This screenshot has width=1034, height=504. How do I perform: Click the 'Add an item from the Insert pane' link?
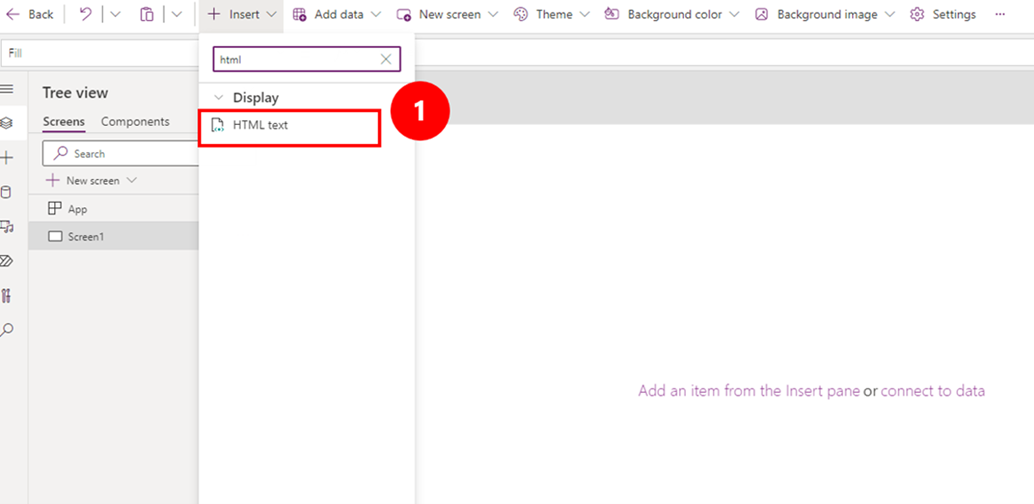pos(748,391)
